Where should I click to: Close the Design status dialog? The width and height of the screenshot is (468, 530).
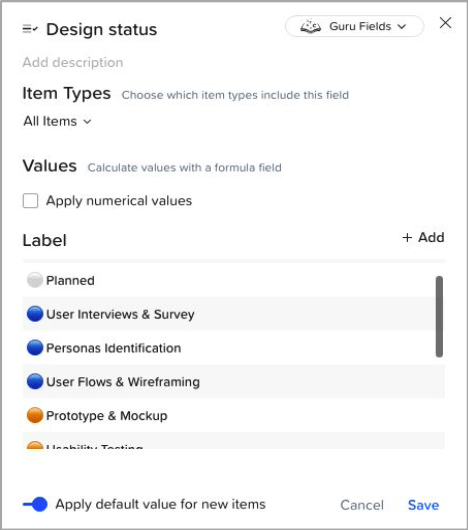(x=445, y=23)
